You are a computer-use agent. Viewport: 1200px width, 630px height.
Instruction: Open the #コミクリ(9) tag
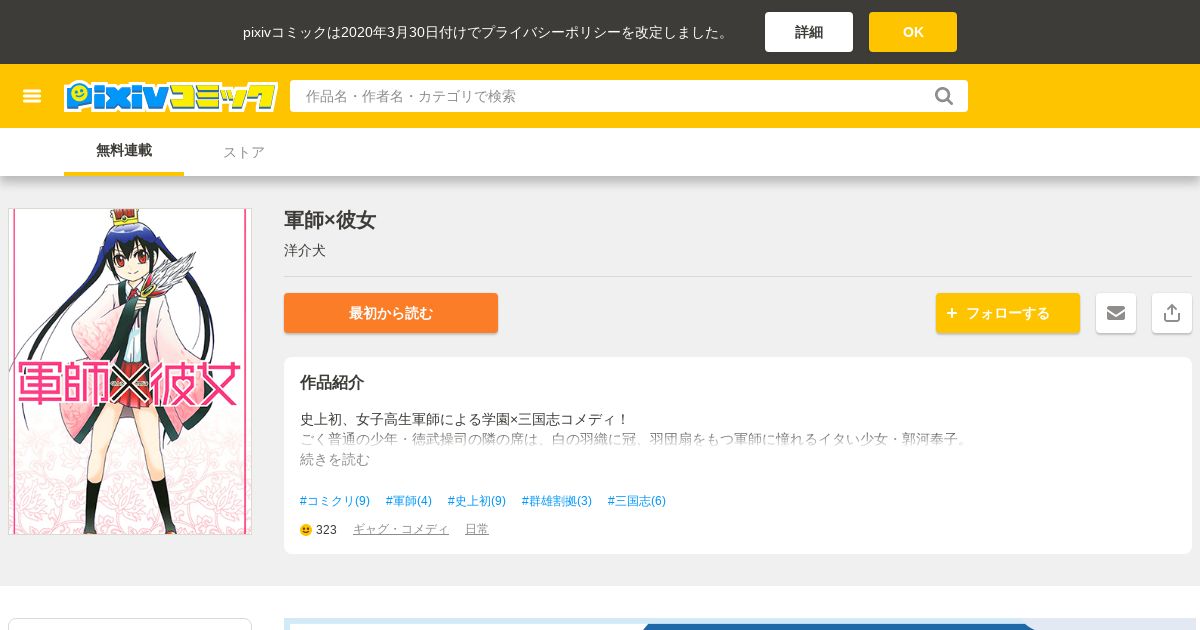point(335,501)
